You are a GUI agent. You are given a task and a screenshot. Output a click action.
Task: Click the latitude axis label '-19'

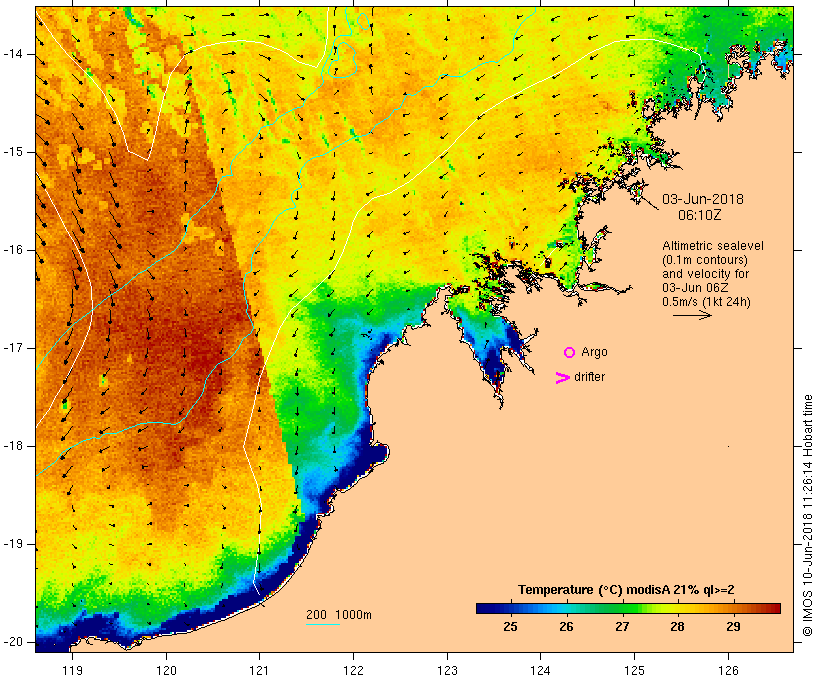[x=12, y=544]
